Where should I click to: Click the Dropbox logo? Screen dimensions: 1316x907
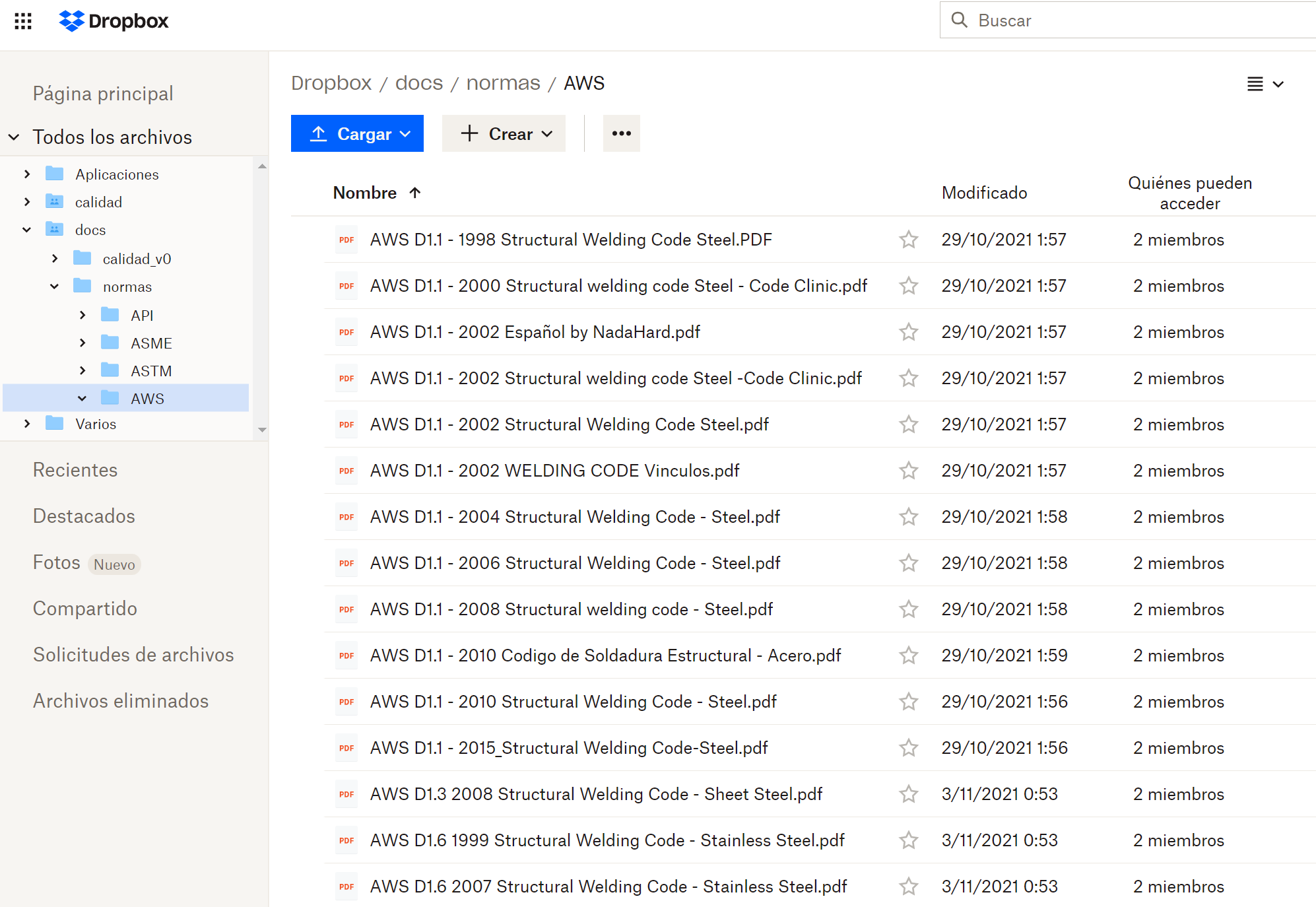pos(114,21)
